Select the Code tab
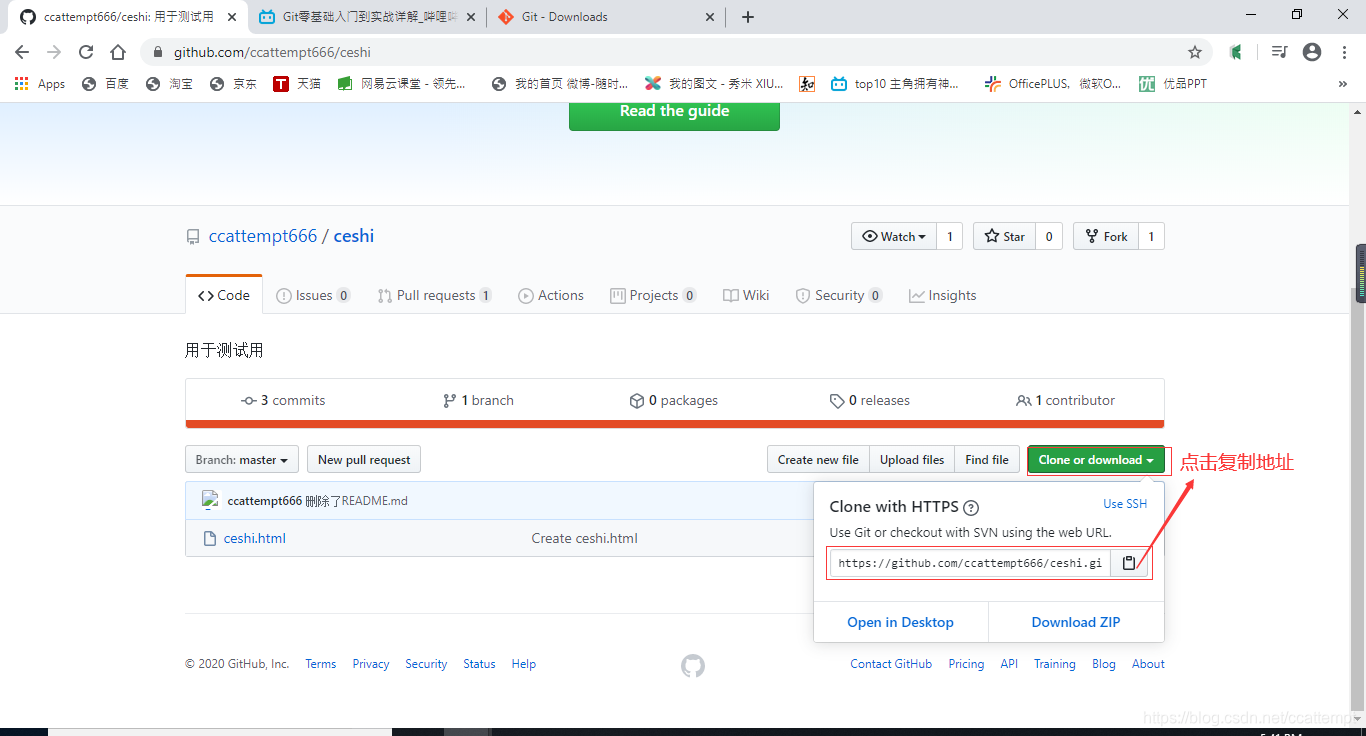The height and width of the screenshot is (736, 1366). pyautogui.click(x=224, y=295)
